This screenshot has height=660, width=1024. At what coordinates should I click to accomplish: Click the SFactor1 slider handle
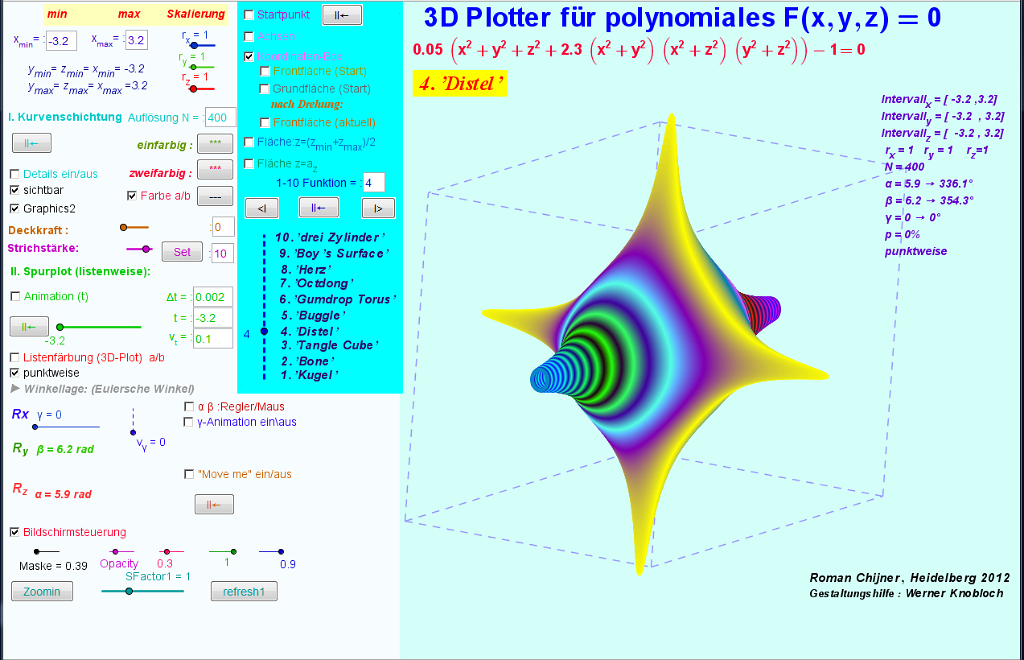(x=128, y=591)
